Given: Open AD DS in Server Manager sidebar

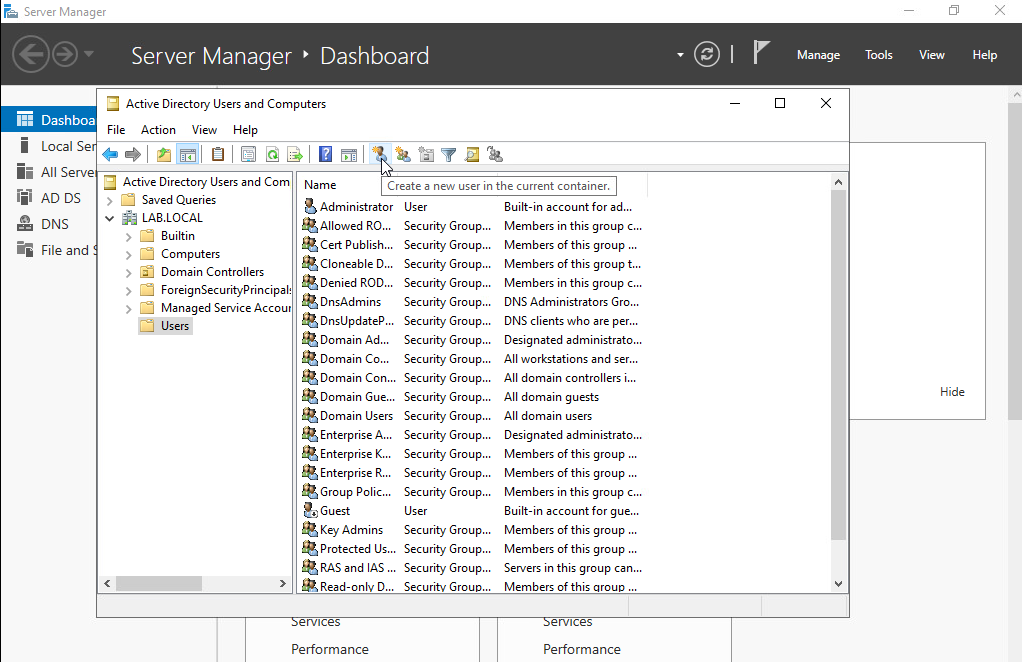Looking at the screenshot, I should pyautogui.click(x=49, y=198).
